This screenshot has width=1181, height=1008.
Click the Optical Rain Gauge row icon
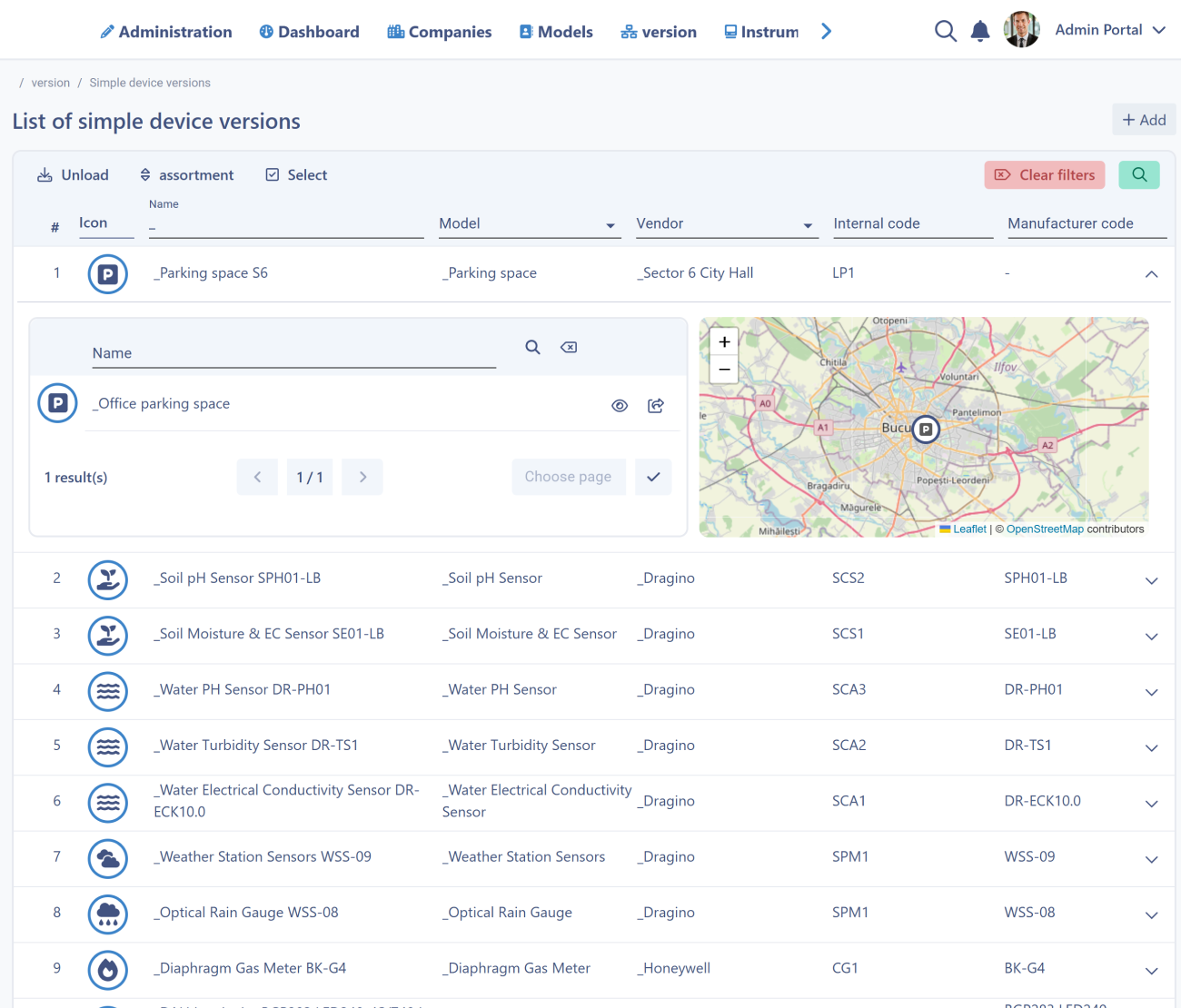(x=108, y=914)
